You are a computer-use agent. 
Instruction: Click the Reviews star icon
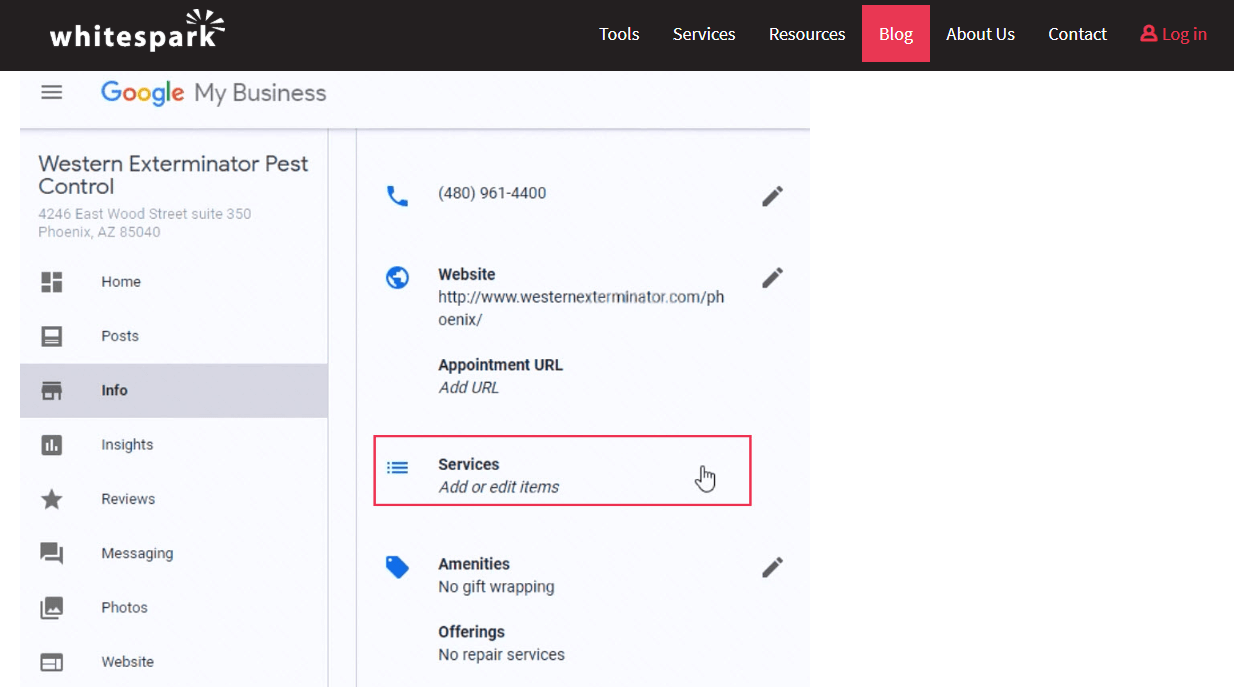pyautogui.click(x=51, y=499)
